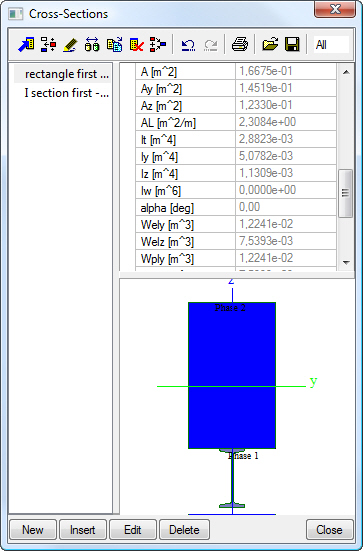Click the delete icon with red X
363x551 pixels.
pyautogui.click(x=136, y=45)
